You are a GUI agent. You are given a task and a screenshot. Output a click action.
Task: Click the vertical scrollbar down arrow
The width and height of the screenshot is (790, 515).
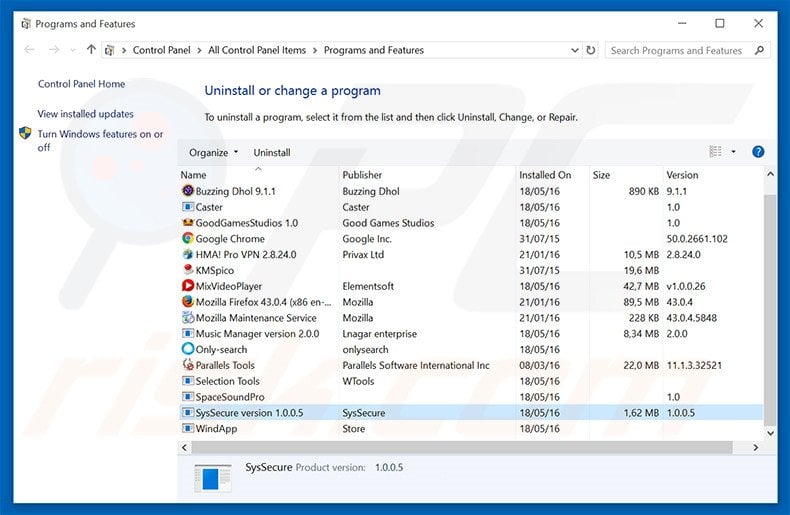pyautogui.click(x=770, y=432)
